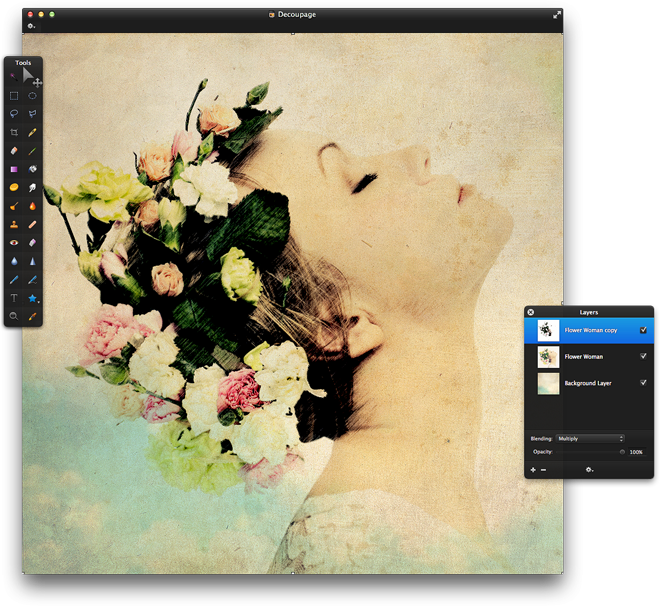Open the gear menu below window title
The image size is (660, 606).
click(x=31, y=26)
